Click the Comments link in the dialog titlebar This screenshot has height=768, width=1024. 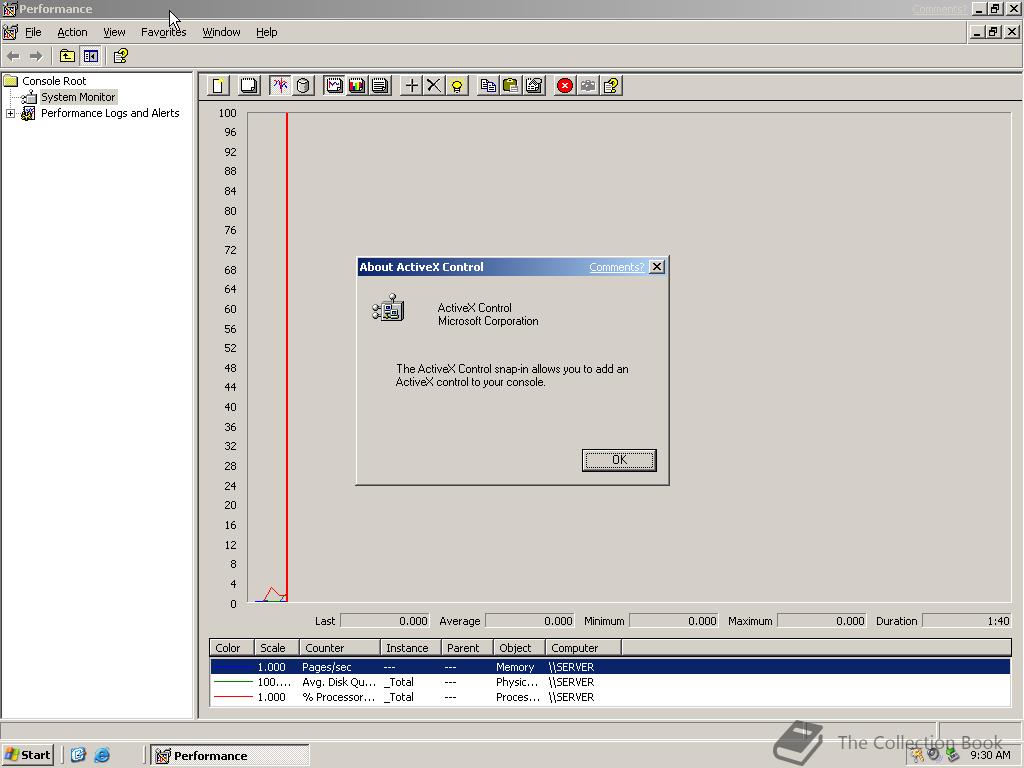(618, 267)
